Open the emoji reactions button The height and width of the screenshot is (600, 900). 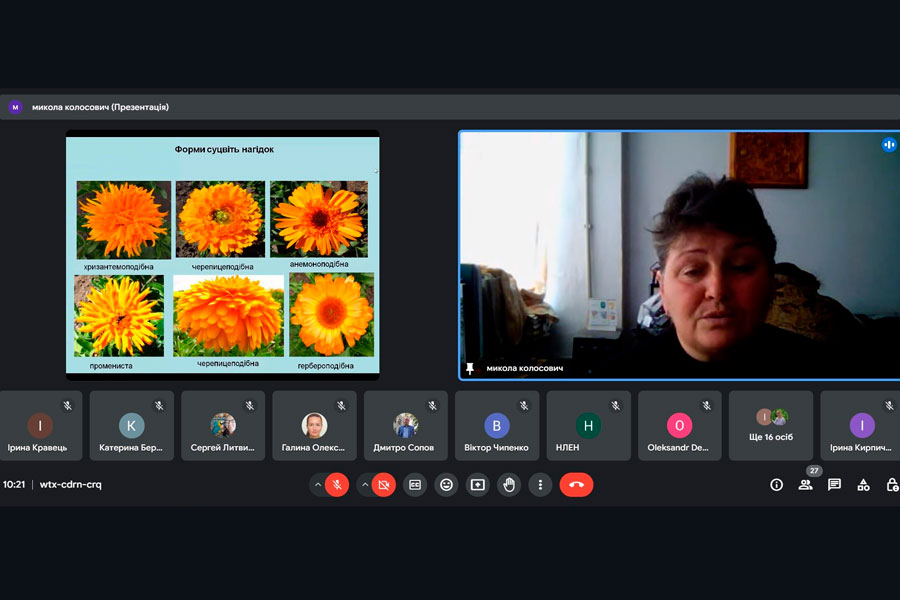point(446,485)
